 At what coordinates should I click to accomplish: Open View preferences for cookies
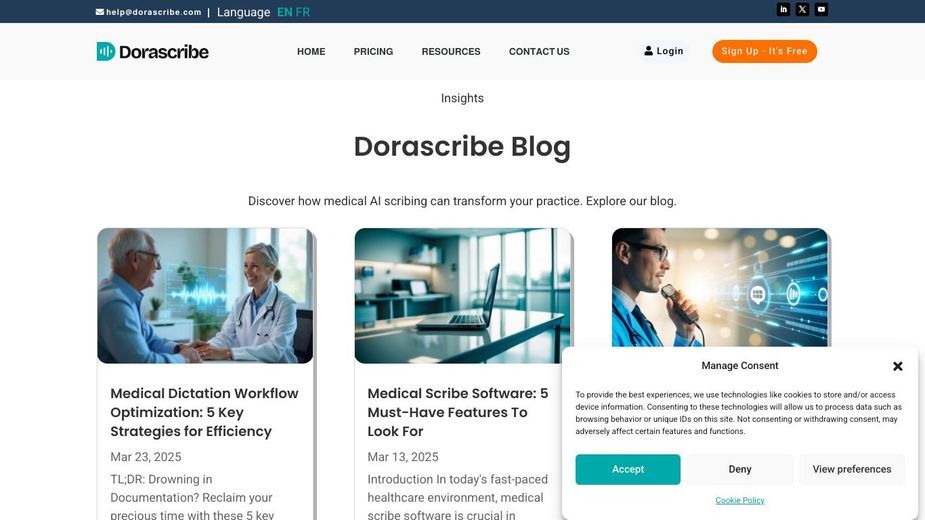point(851,469)
